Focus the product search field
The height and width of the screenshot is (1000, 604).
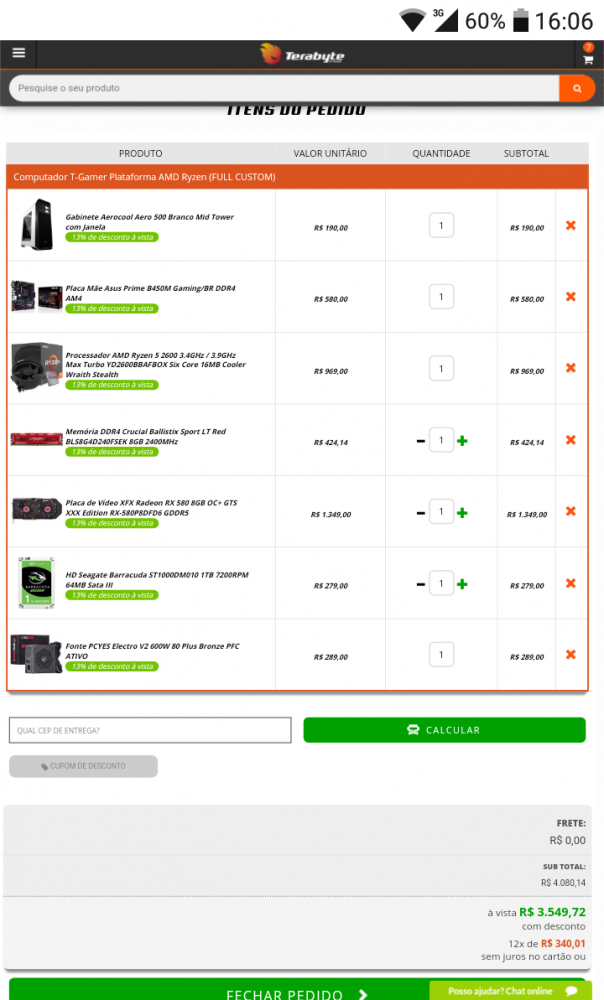[280, 89]
